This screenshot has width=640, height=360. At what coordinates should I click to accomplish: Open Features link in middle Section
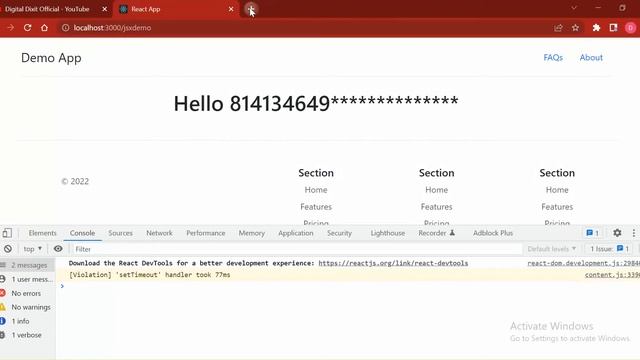click(436, 207)
